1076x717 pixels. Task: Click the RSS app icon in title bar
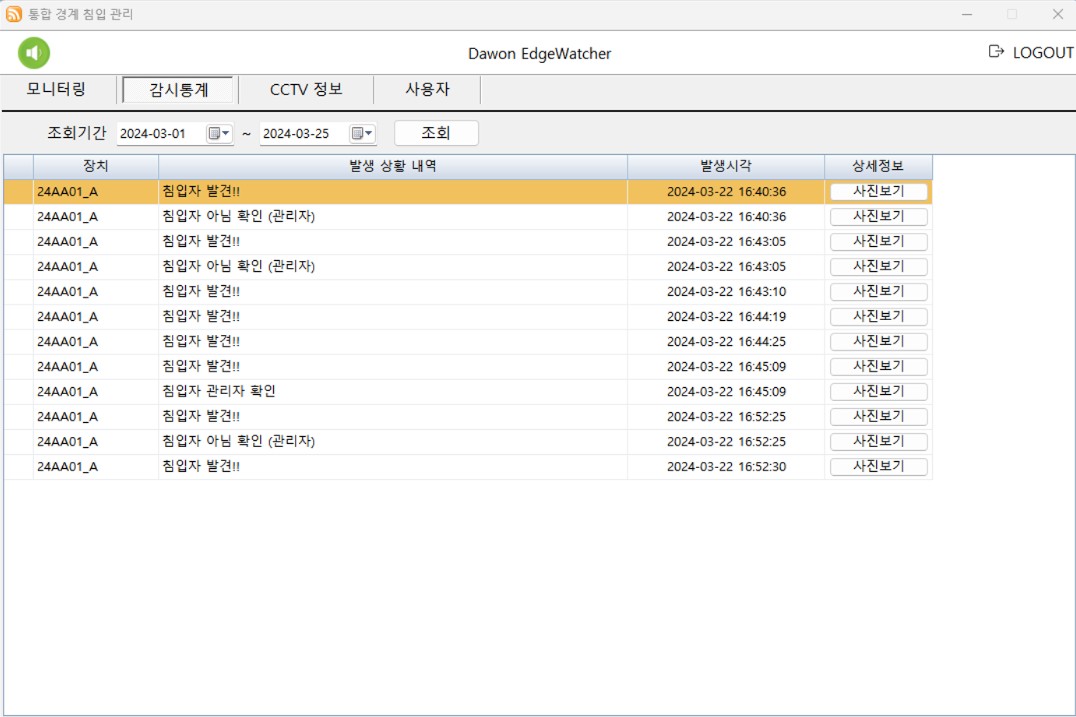pyautogui.click(x=14, y=14)
